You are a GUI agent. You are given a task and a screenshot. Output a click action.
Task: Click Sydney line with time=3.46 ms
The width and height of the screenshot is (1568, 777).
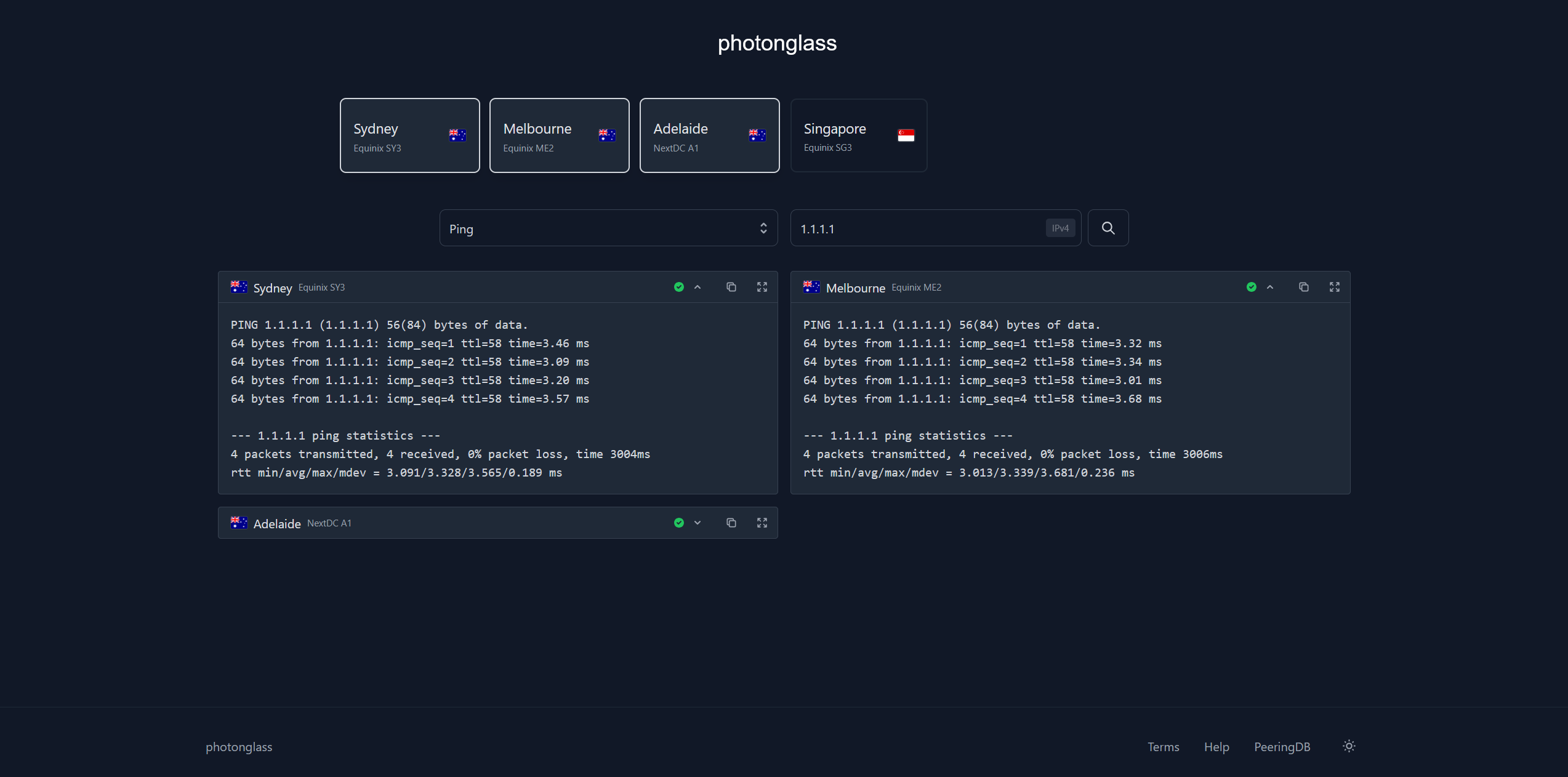[410, 344]
